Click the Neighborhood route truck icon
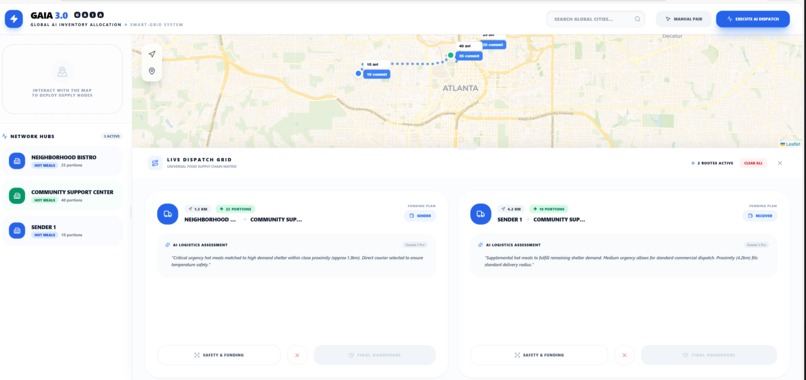 point(168,214)
